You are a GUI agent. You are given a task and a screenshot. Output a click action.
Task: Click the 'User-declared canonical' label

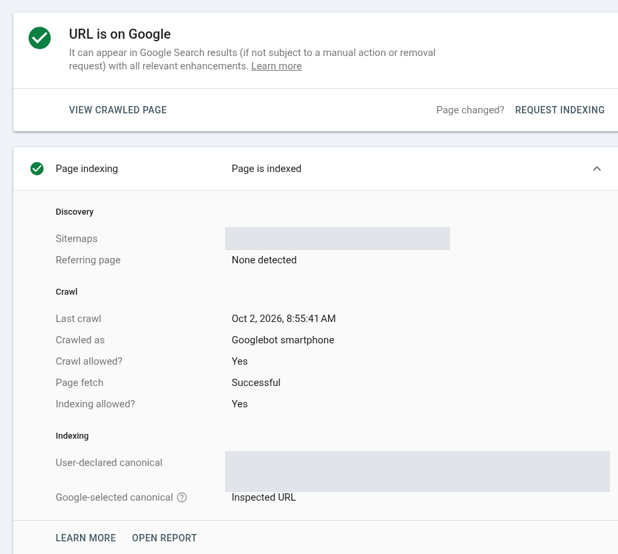(109, 463)
